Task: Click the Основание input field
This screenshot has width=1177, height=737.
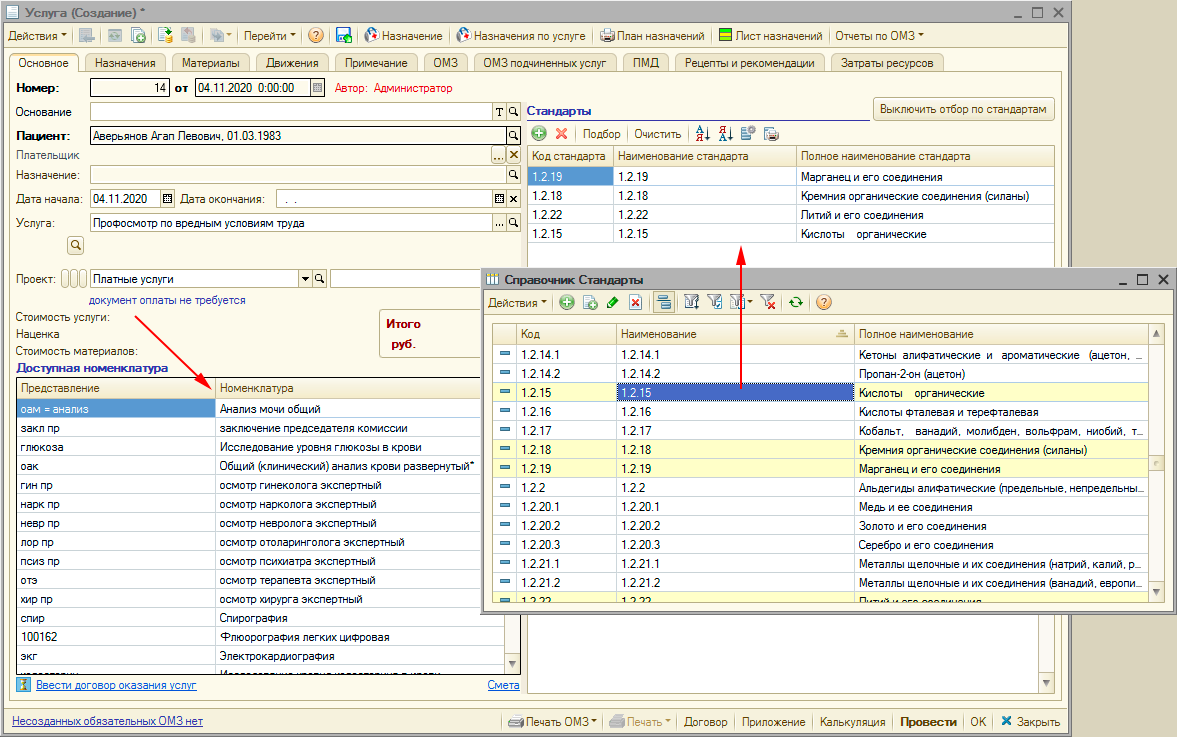Action: coord(291,112)
